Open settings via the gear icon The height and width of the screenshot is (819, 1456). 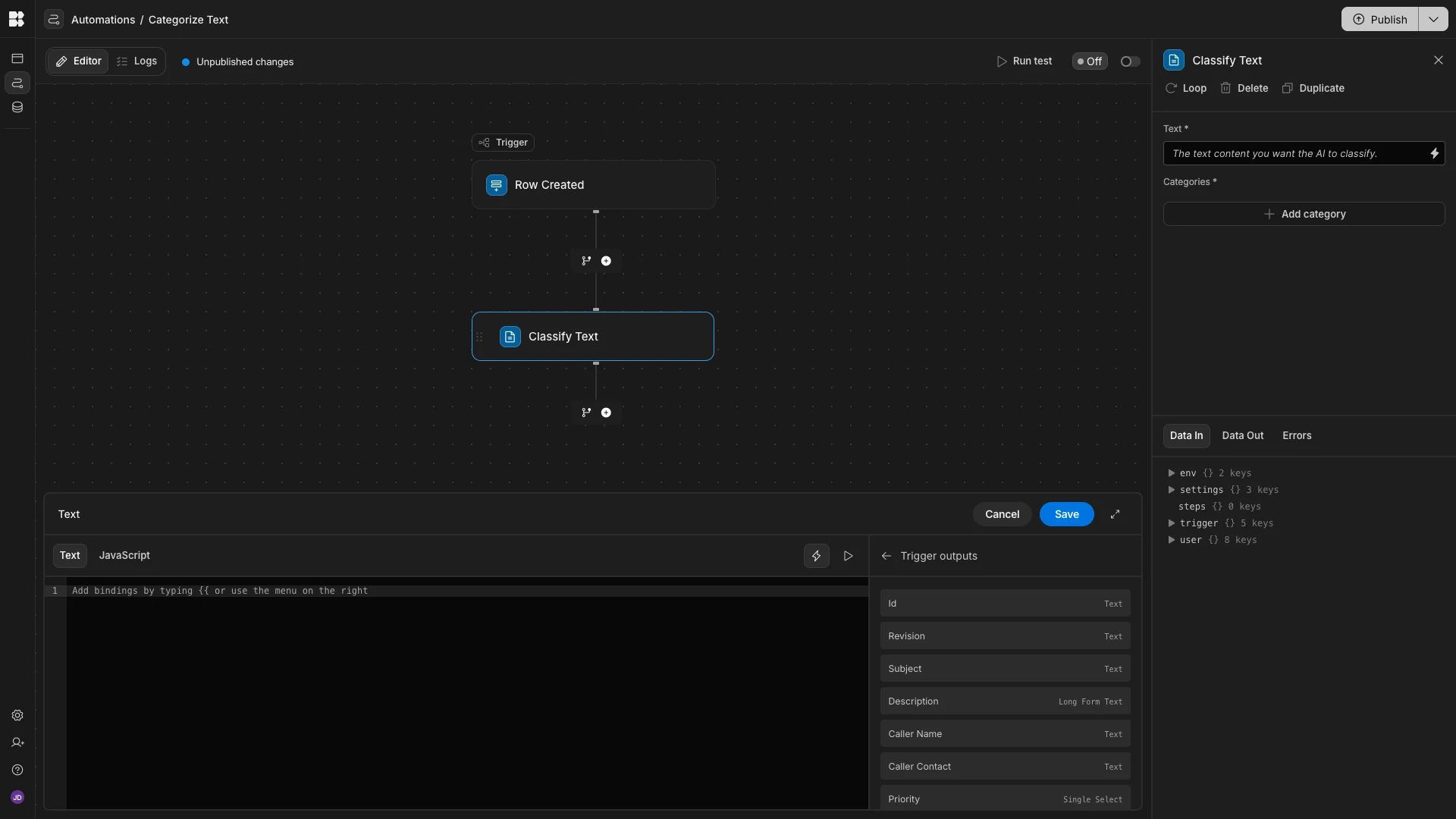(x=17, y=715)
